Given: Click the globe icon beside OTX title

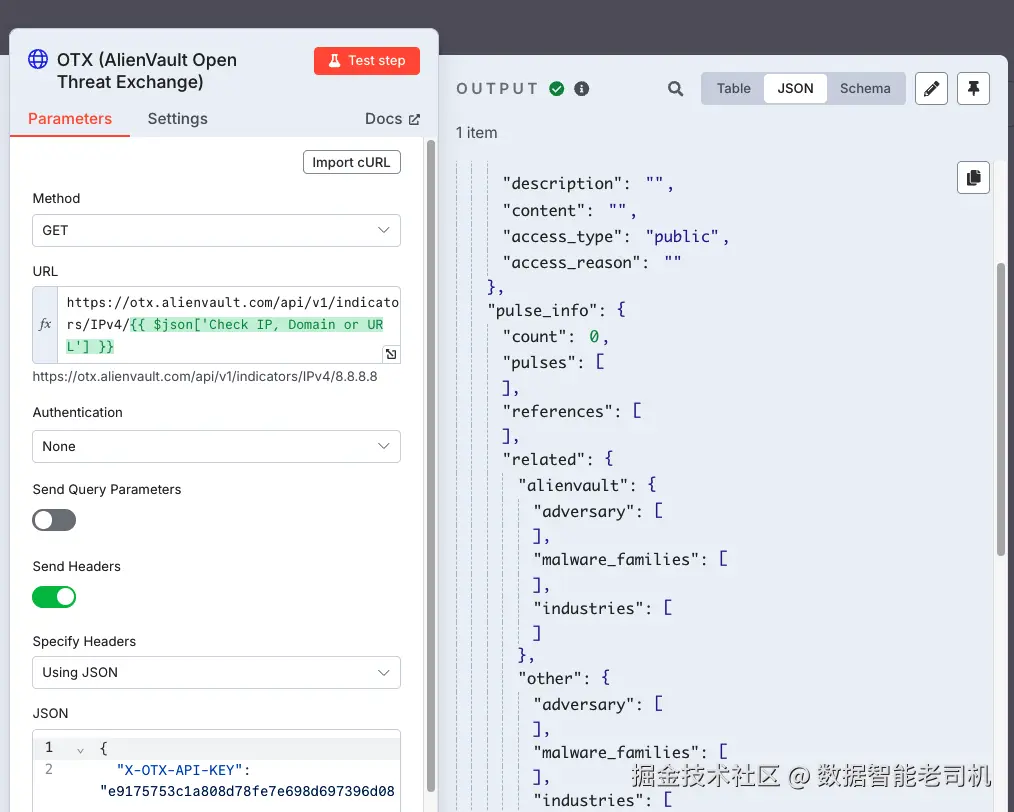Looking at the screenshot, I should click(x=38, y=59).
